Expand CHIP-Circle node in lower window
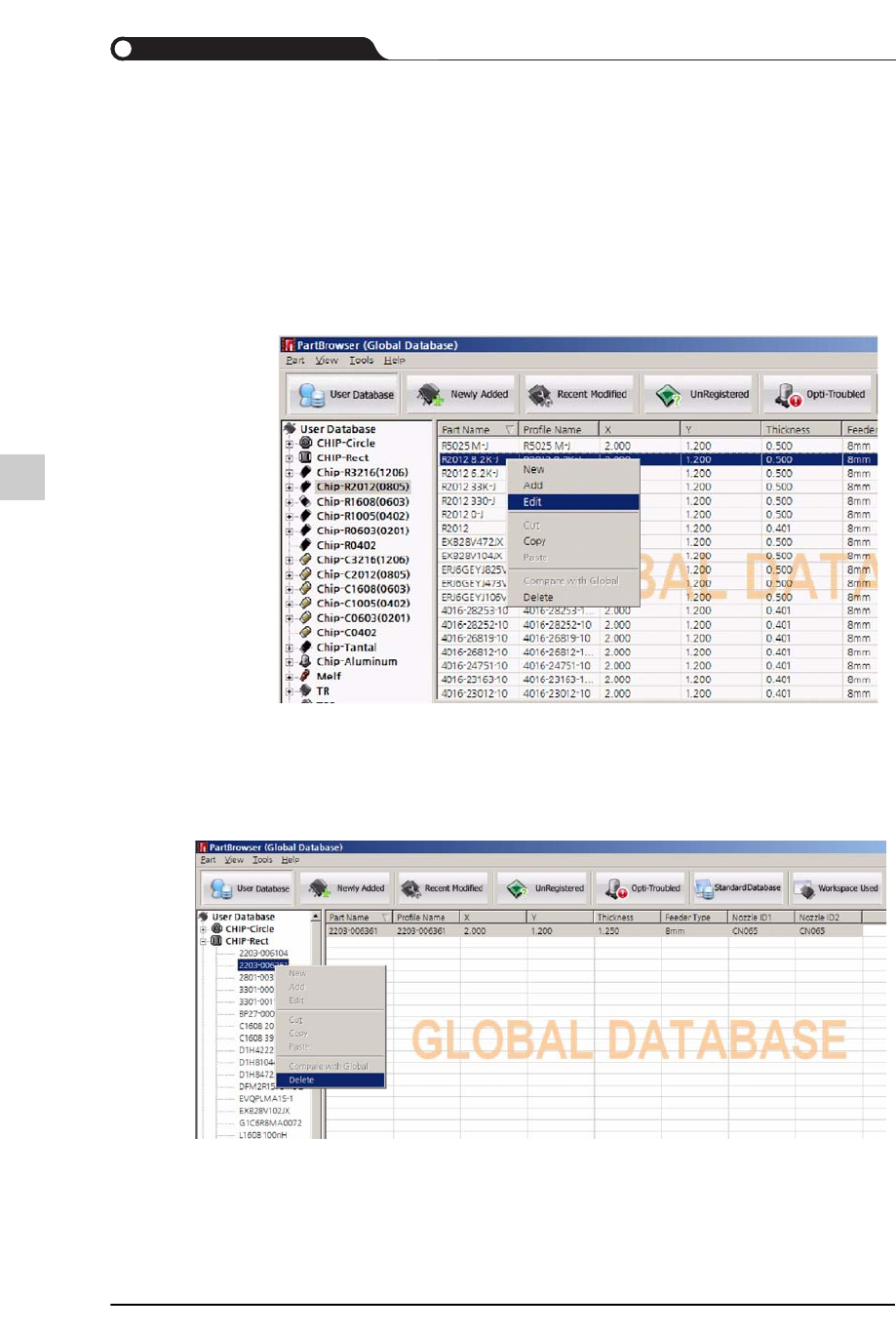The width and height of the screenshot is (896, 1333). click(x=204, y=929)
